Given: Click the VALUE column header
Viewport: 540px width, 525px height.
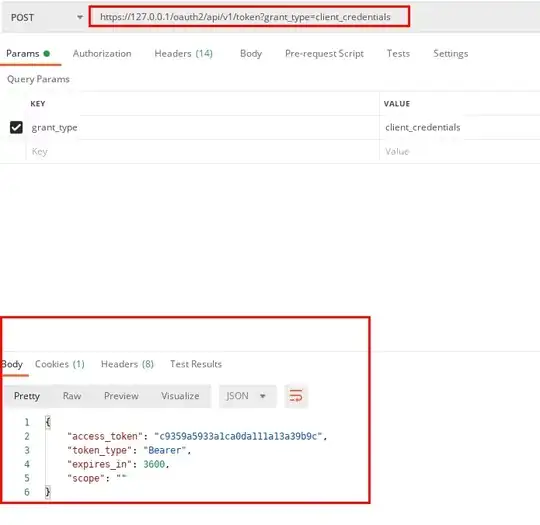Looking at the screenshot, I should 397,104.
